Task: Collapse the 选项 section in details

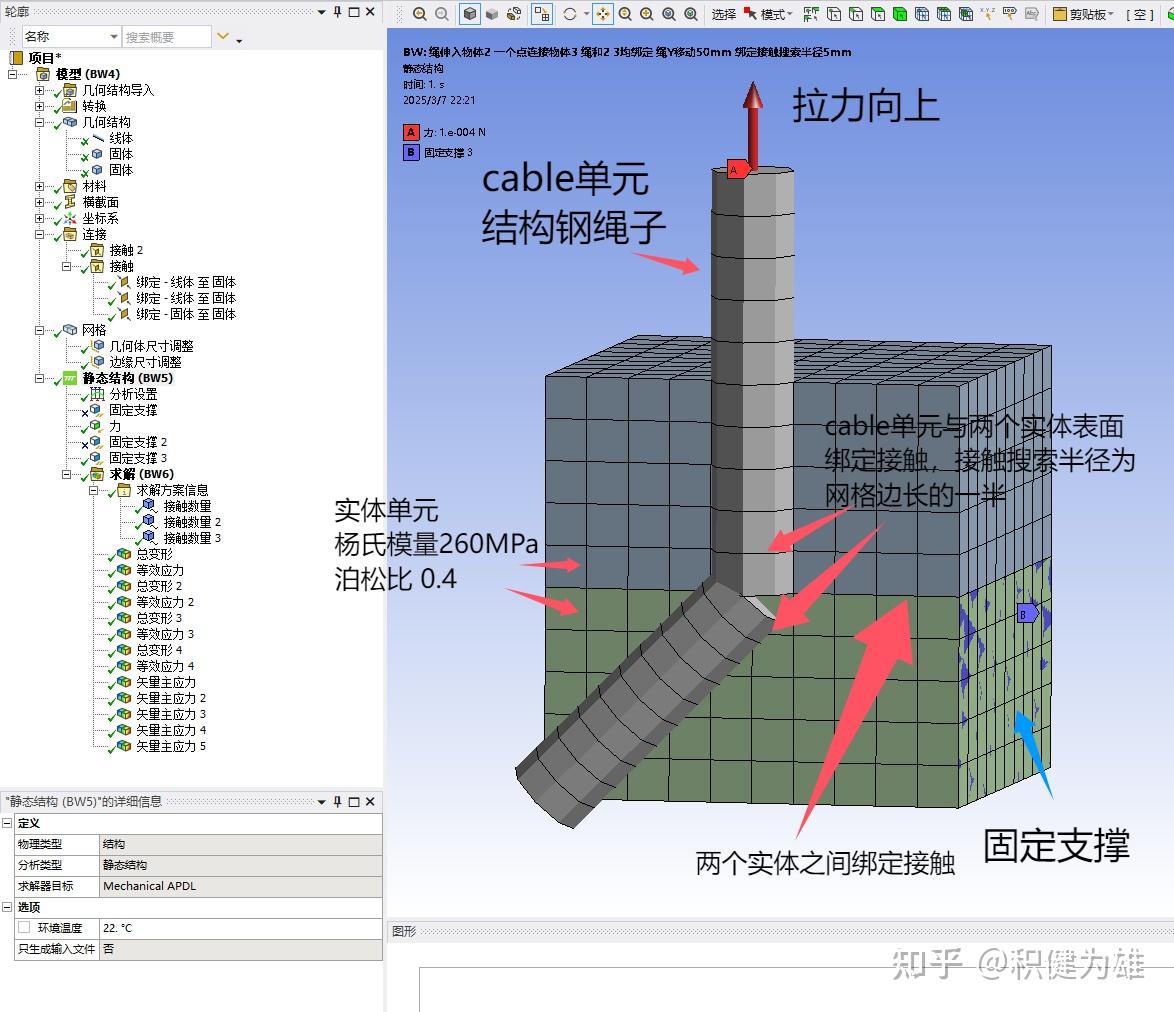Action: 7,906
